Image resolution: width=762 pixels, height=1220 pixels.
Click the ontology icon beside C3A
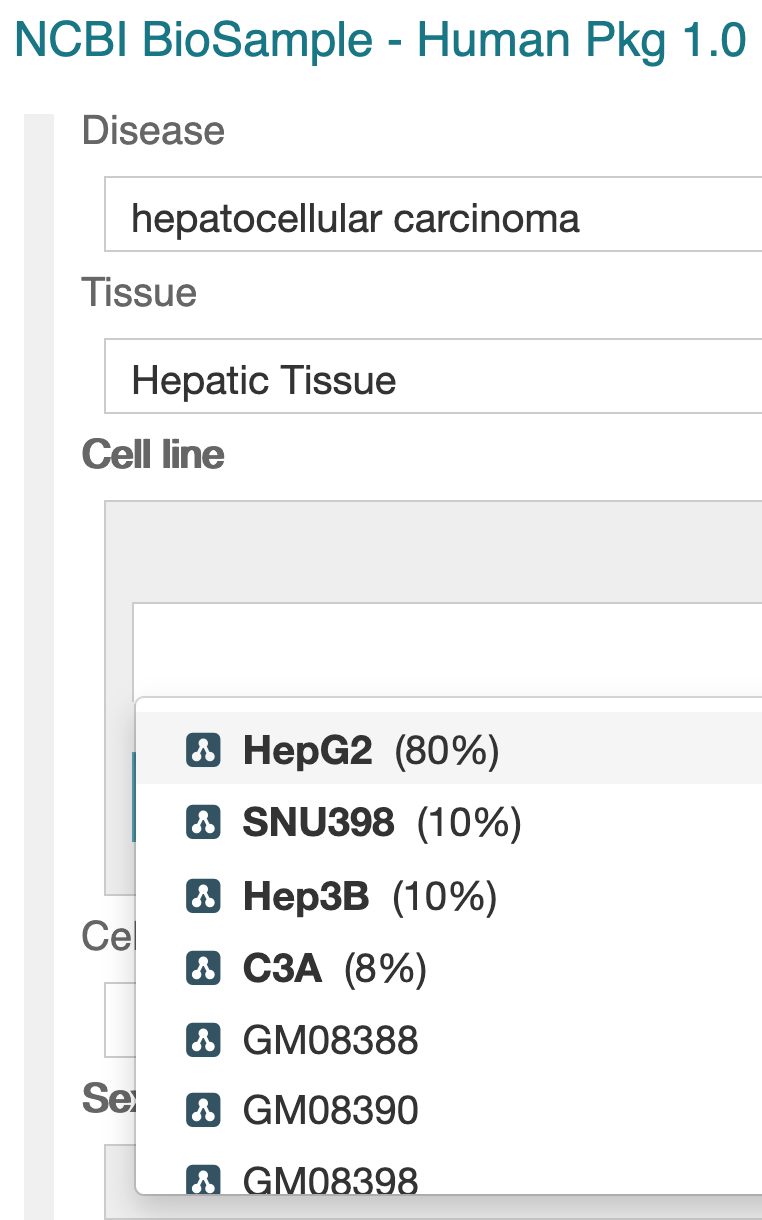[203, 967]
